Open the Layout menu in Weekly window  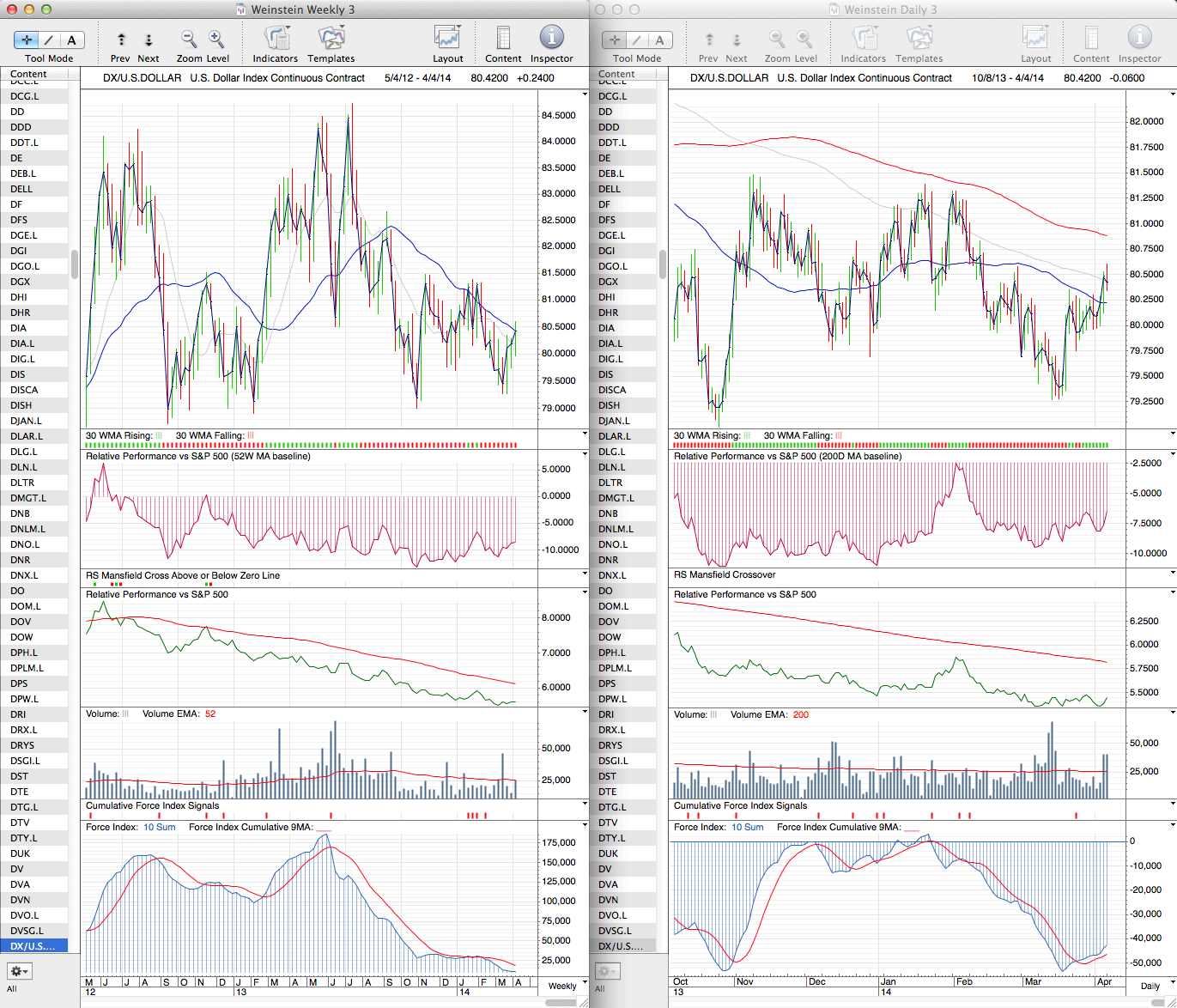447,39
